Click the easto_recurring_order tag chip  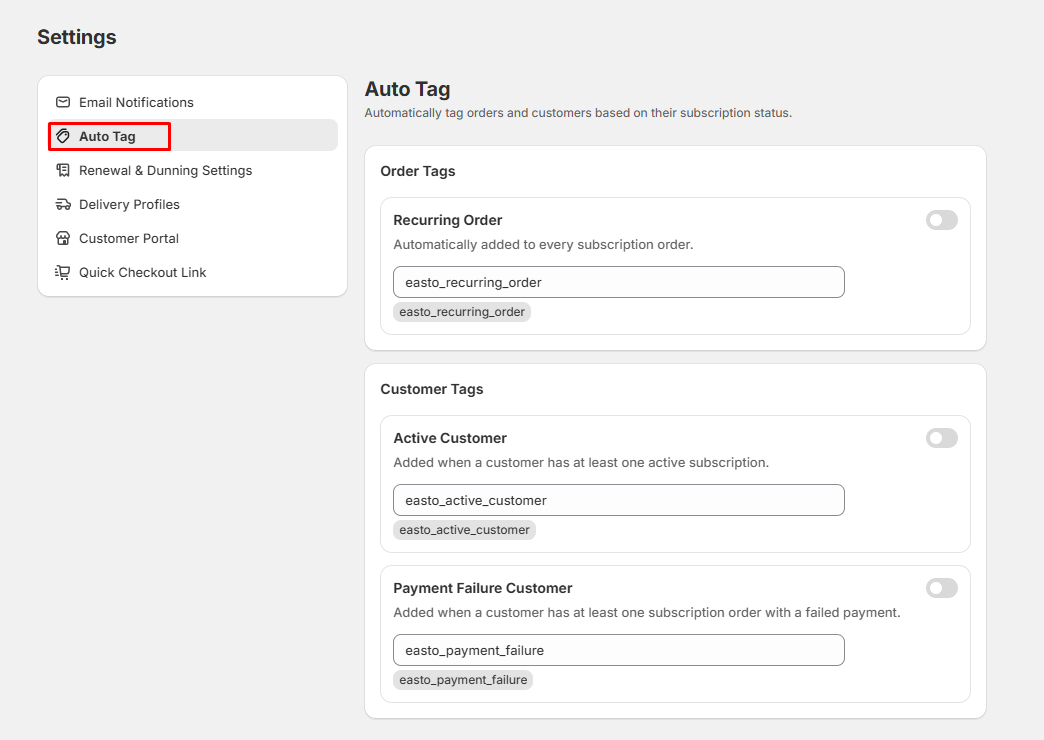462,312
